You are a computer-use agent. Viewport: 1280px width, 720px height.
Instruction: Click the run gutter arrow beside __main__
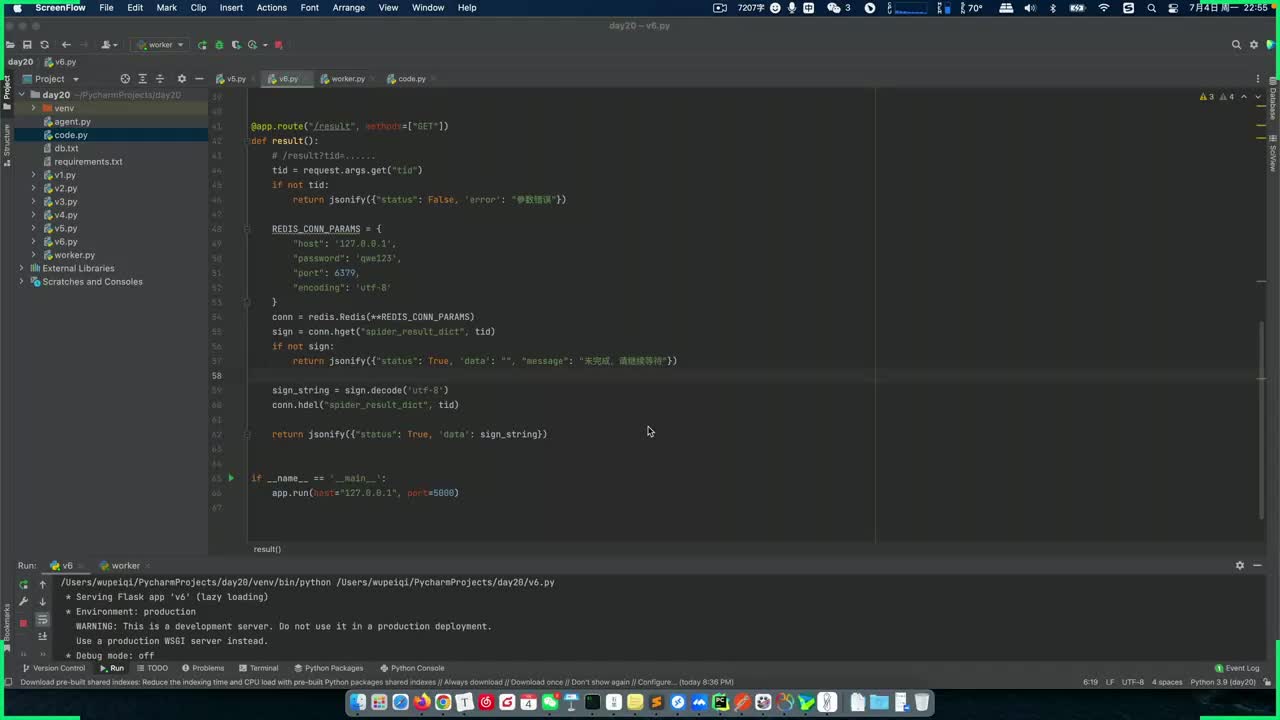coord(231,478)
